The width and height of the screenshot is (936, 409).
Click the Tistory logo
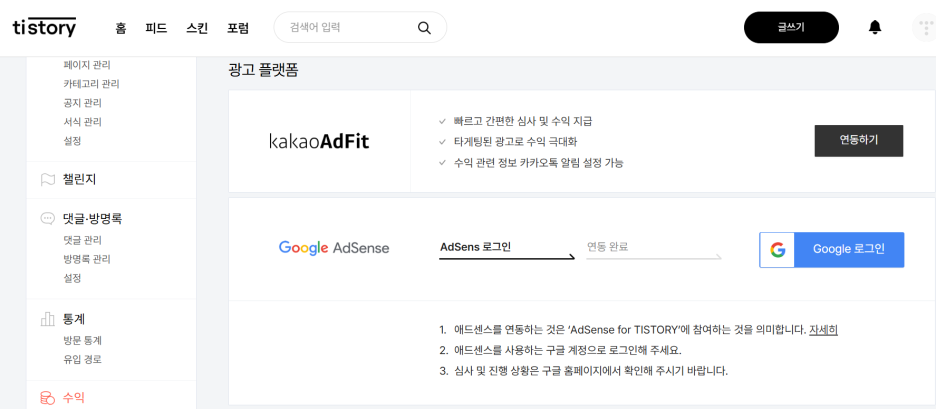coord(44,27)
